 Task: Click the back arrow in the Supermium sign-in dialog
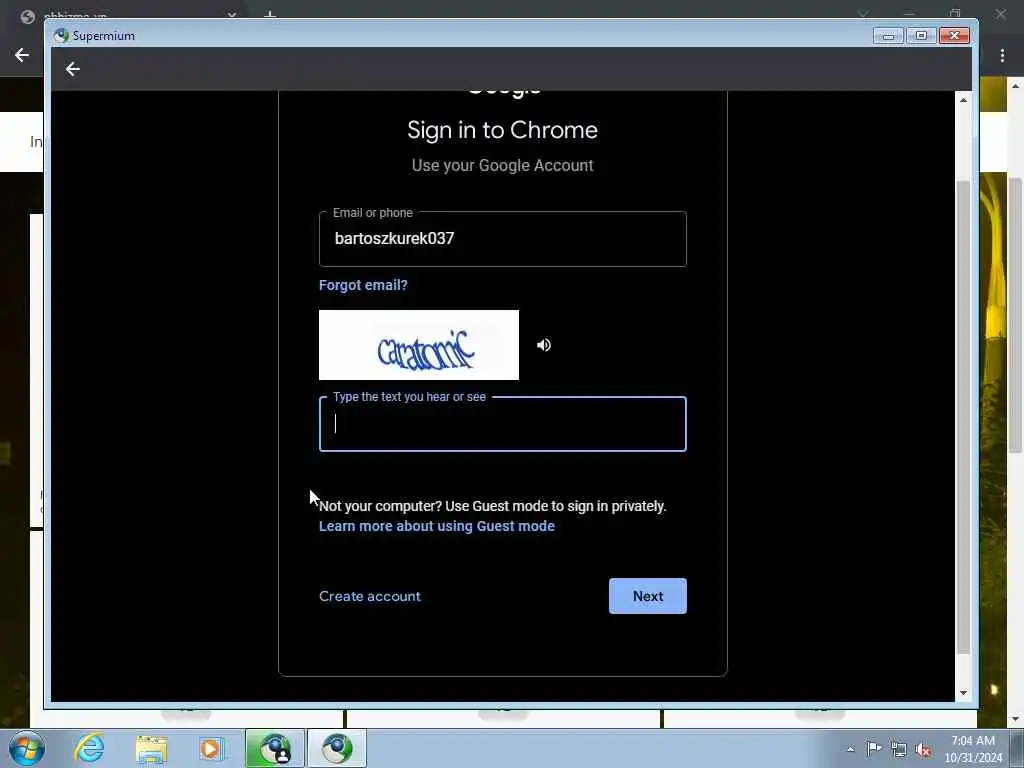(x=72, y=69)
